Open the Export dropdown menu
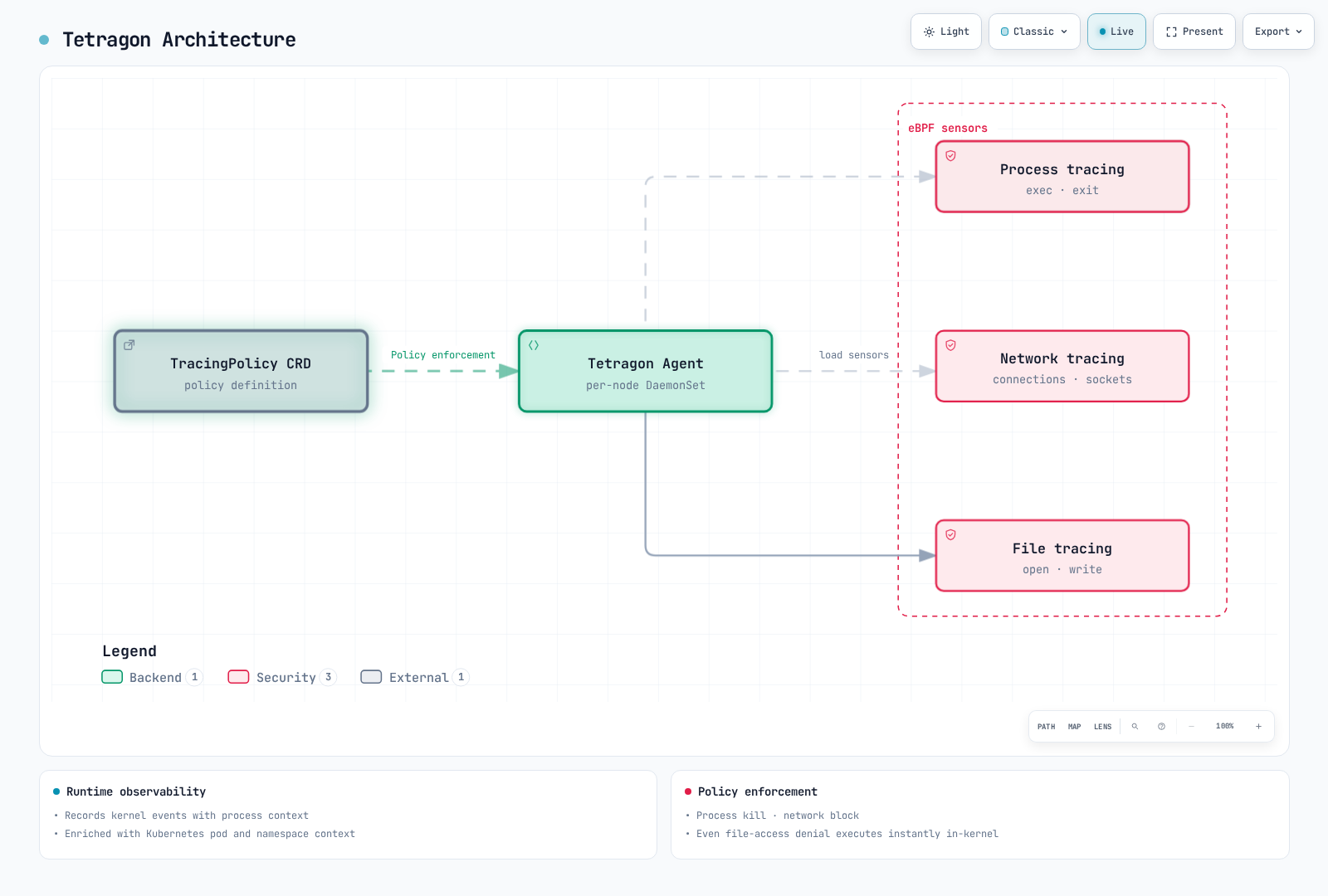Image resolution: width=1328 pixels, height=896 pixels. [1278, 32]
